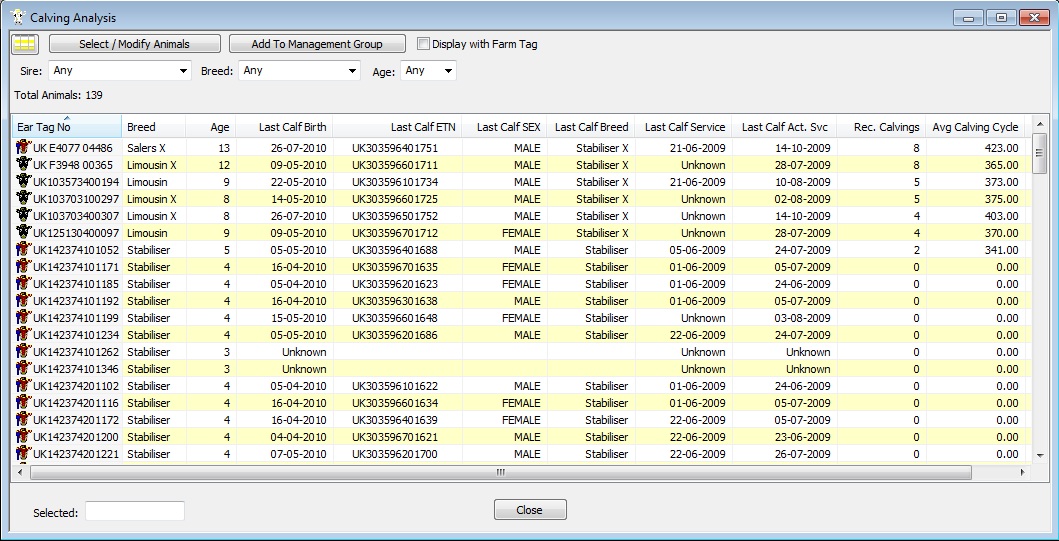Click the Selected input field
1059x541 pixels.
coord(134,511)
